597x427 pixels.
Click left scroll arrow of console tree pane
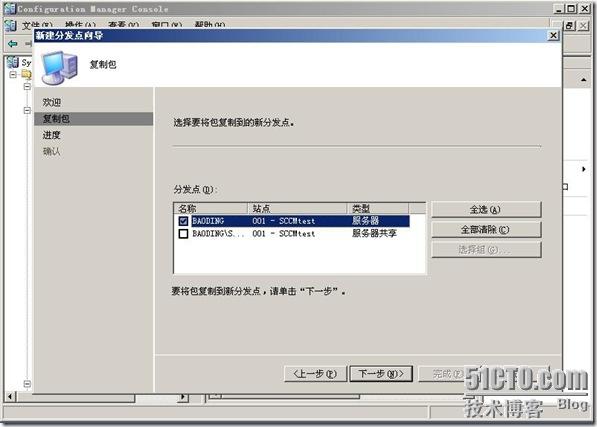coord(10,397)
